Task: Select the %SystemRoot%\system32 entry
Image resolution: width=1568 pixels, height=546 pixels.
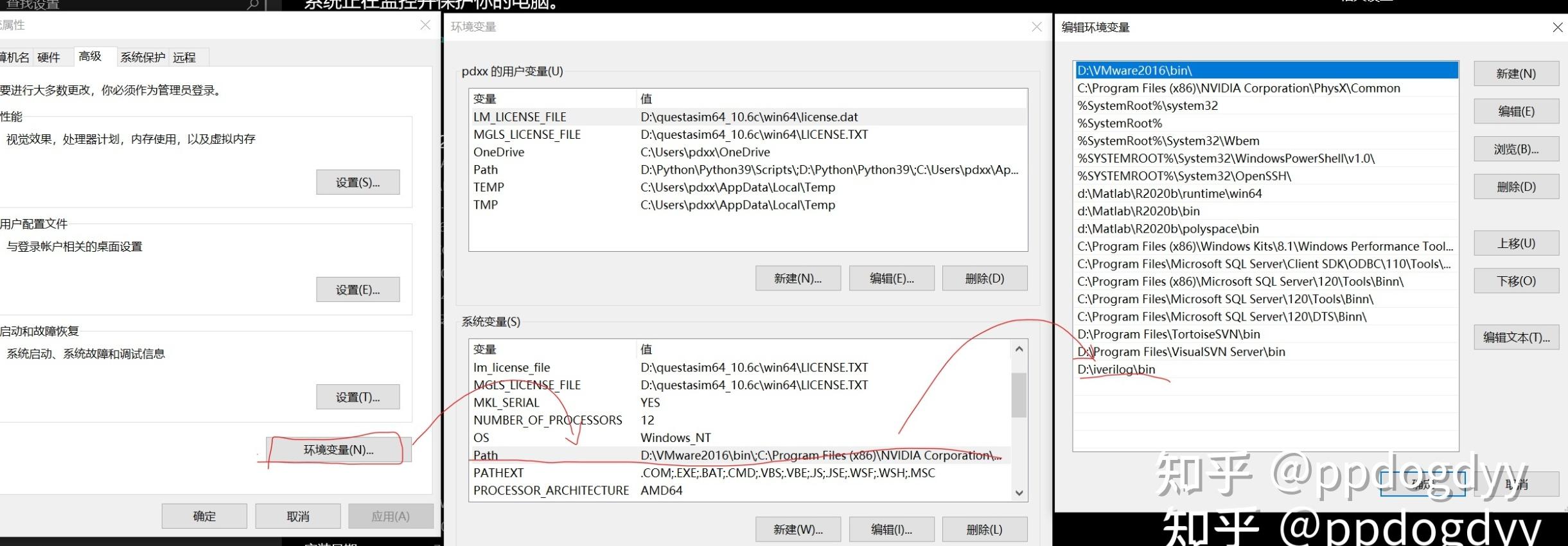Action: click(x=1266, y=105)
